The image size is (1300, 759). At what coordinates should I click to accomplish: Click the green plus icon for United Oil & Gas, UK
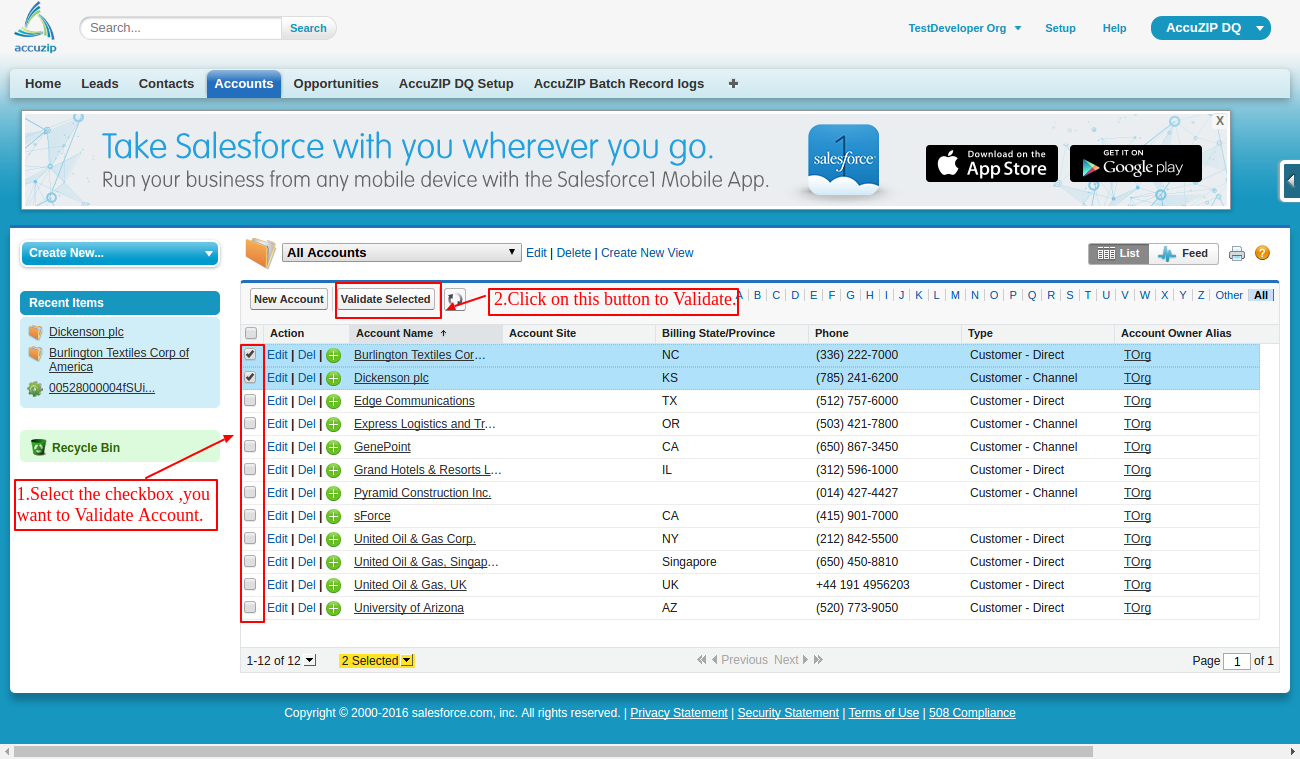coord(334,585)
